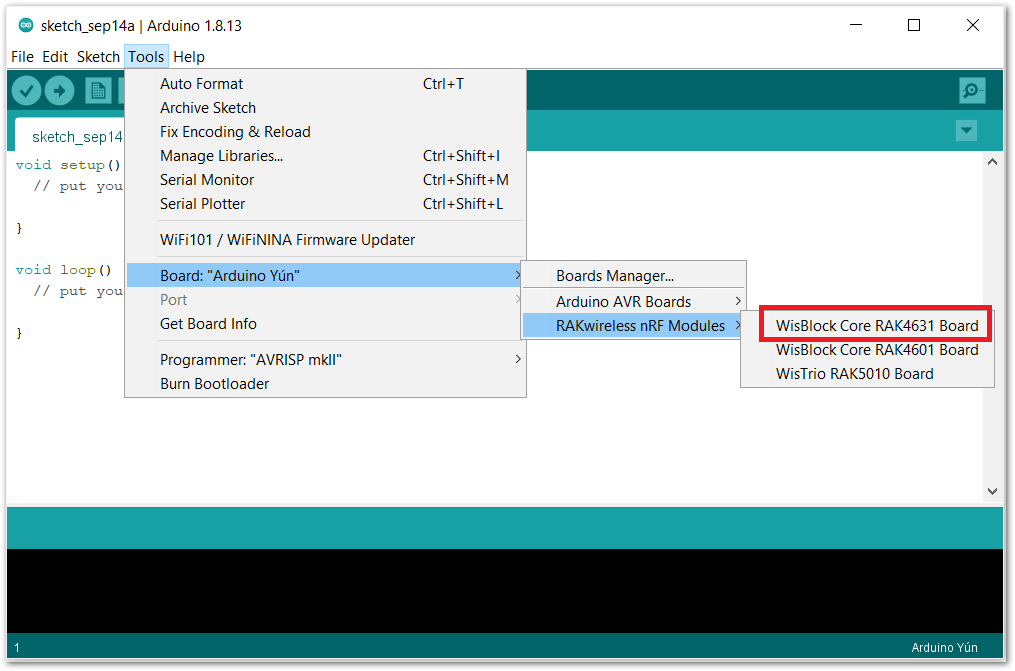This screenshot has width=1015, height=671.
Task: Open Programmer: "AVRISP mkII" entry
Action: click(x=325, y=360)
